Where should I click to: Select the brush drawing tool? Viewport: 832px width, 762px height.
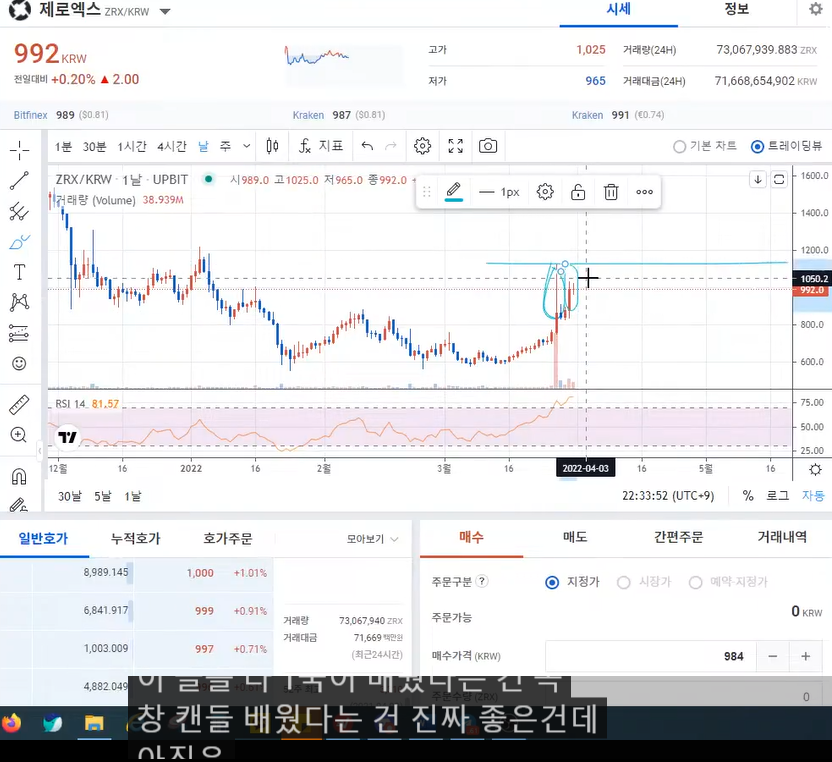click(19, 242)
